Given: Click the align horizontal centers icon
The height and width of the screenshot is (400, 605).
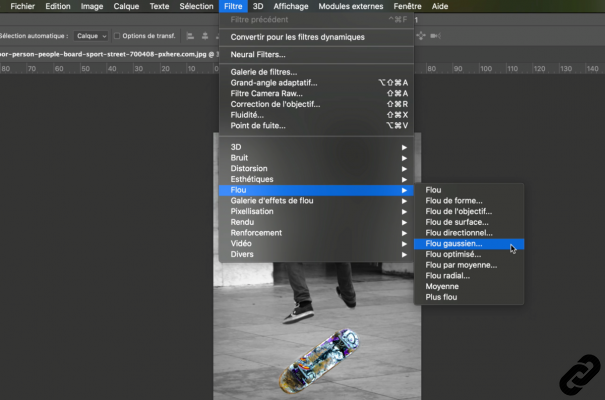Looking at the screenshot, I should (x=205, y=36).
